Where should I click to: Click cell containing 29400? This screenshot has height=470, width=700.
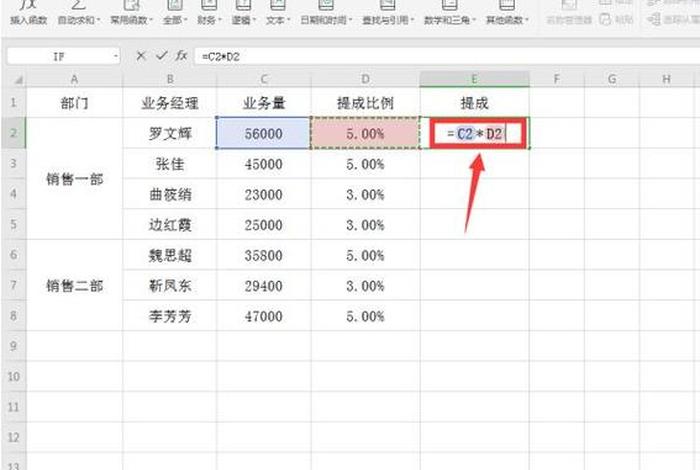click(264, 285)
